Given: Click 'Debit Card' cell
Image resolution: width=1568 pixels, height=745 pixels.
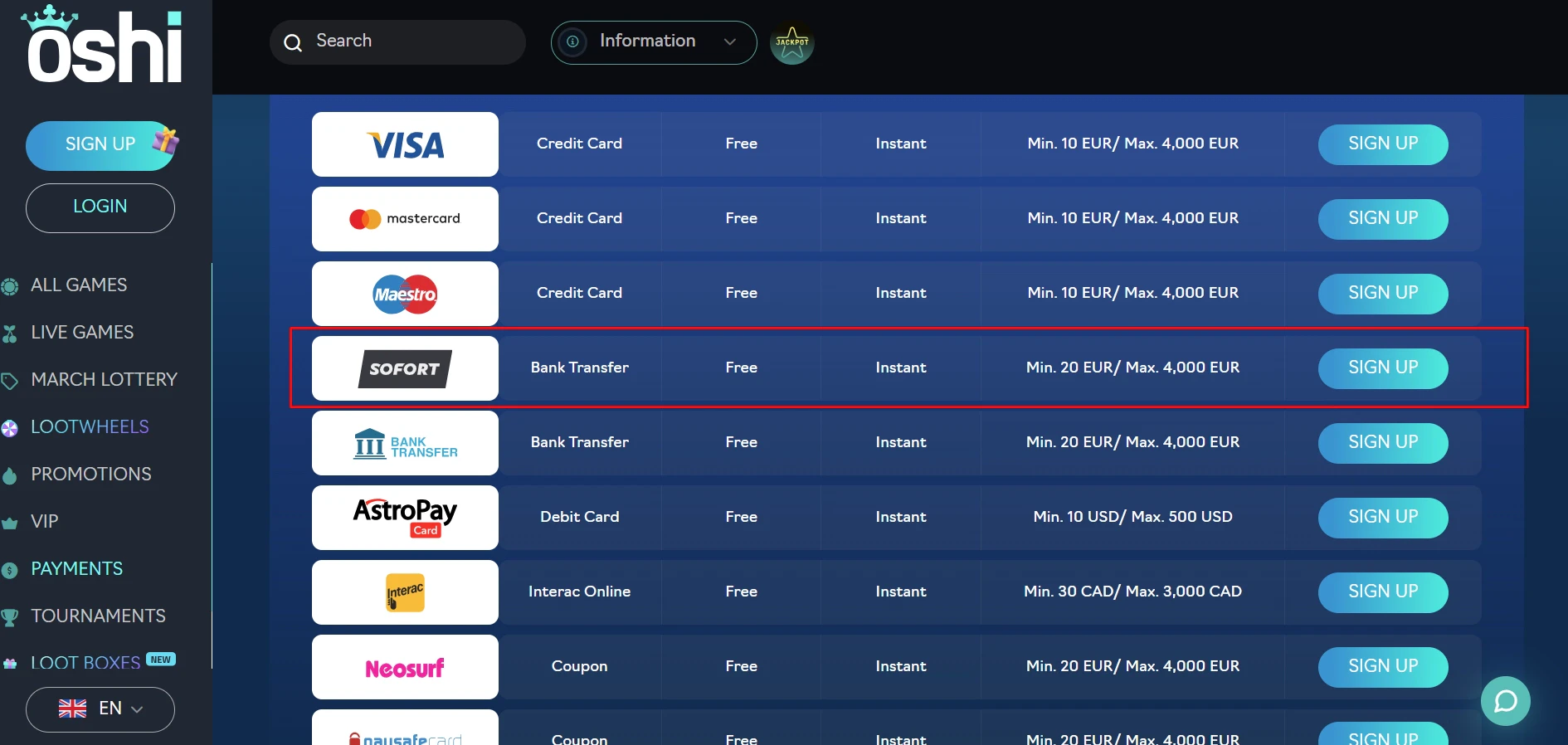Looking at the screenshot, I should coord(579,517).
